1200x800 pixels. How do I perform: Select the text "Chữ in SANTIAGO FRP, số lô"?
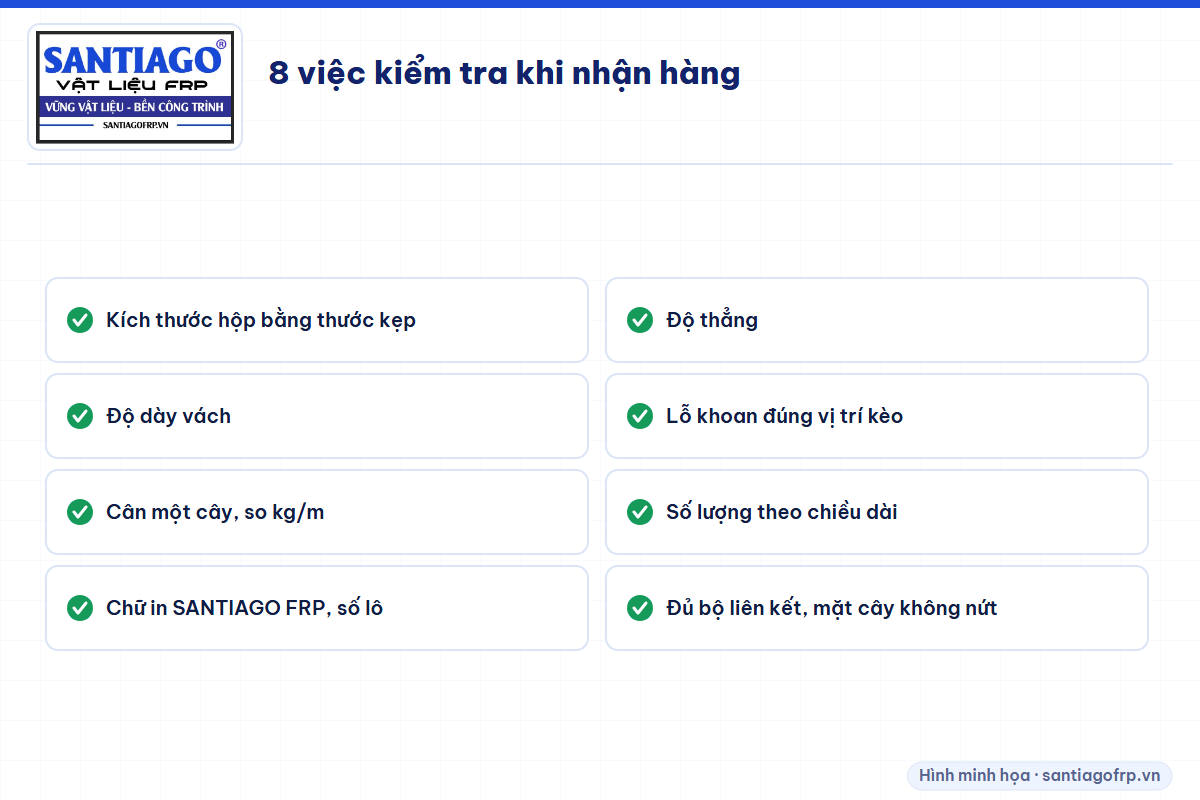(244, 608)
